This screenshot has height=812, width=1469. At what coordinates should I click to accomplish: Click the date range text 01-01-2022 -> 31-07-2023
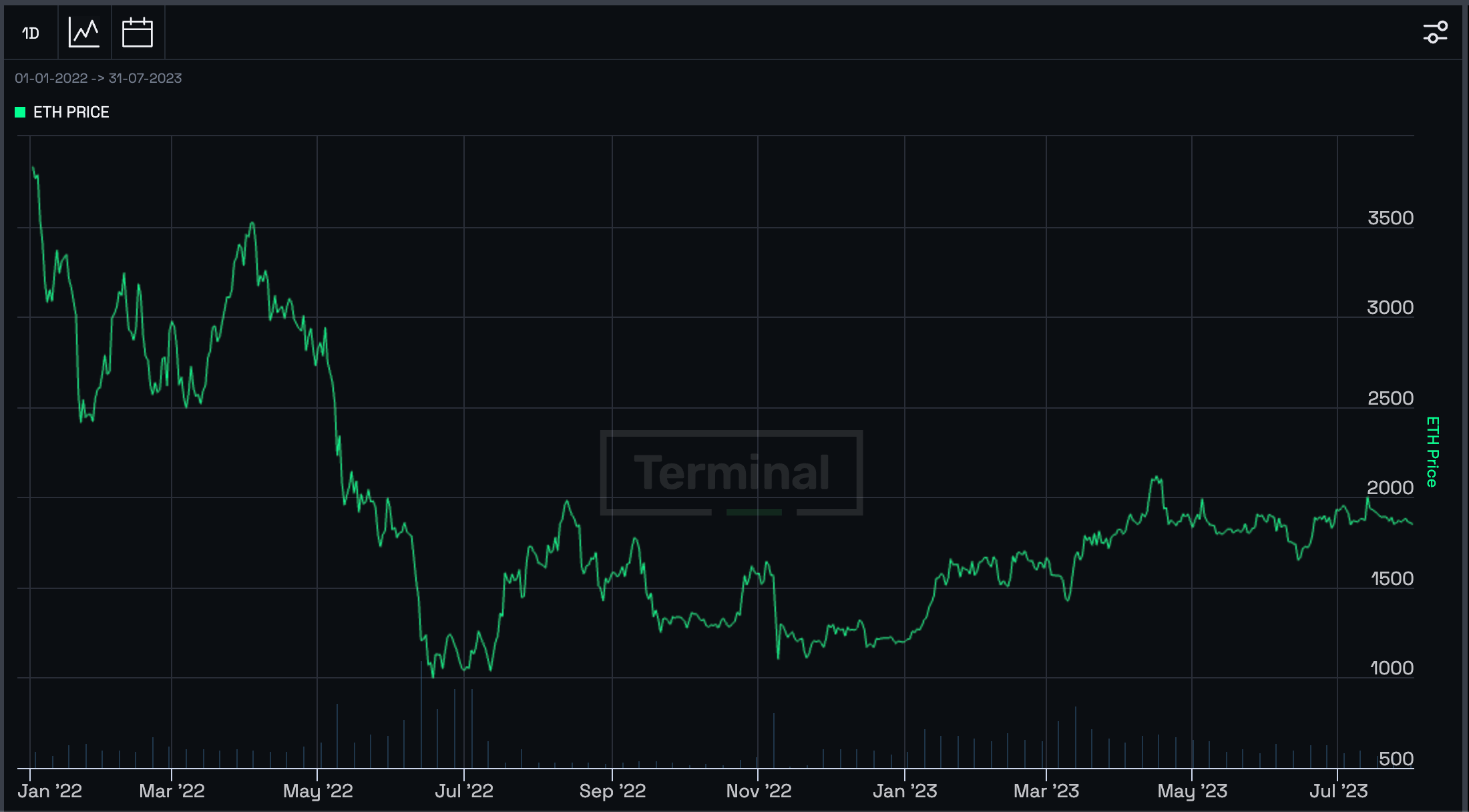click(x=98, y=78)
